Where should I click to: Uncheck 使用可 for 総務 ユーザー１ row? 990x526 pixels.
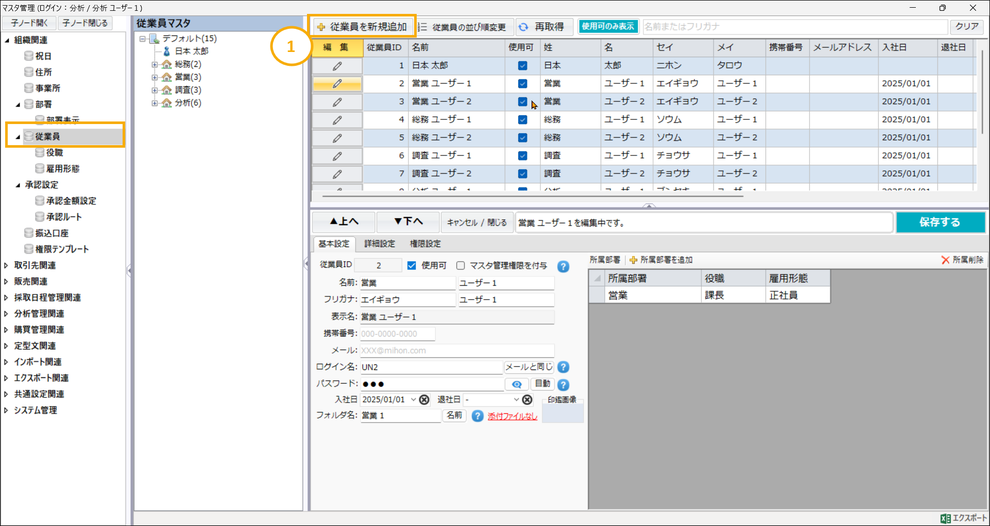tap(522, 120)
